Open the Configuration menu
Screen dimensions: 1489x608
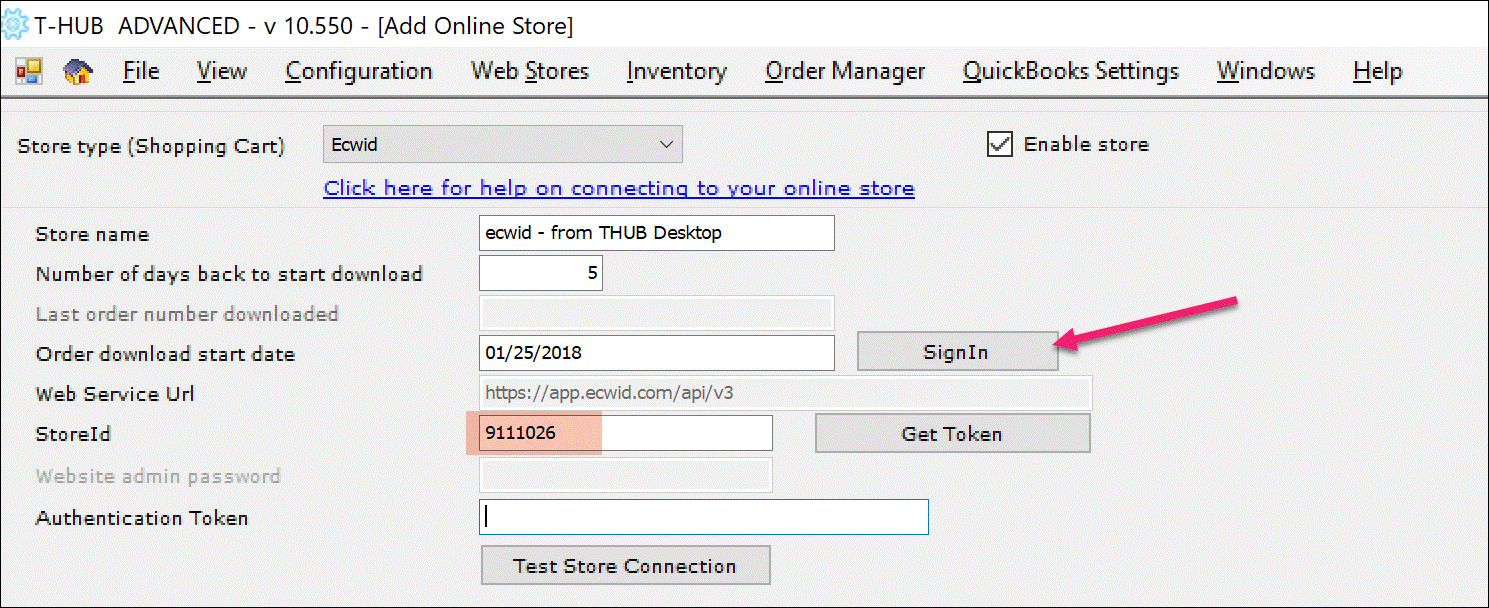tap(359, 72)
